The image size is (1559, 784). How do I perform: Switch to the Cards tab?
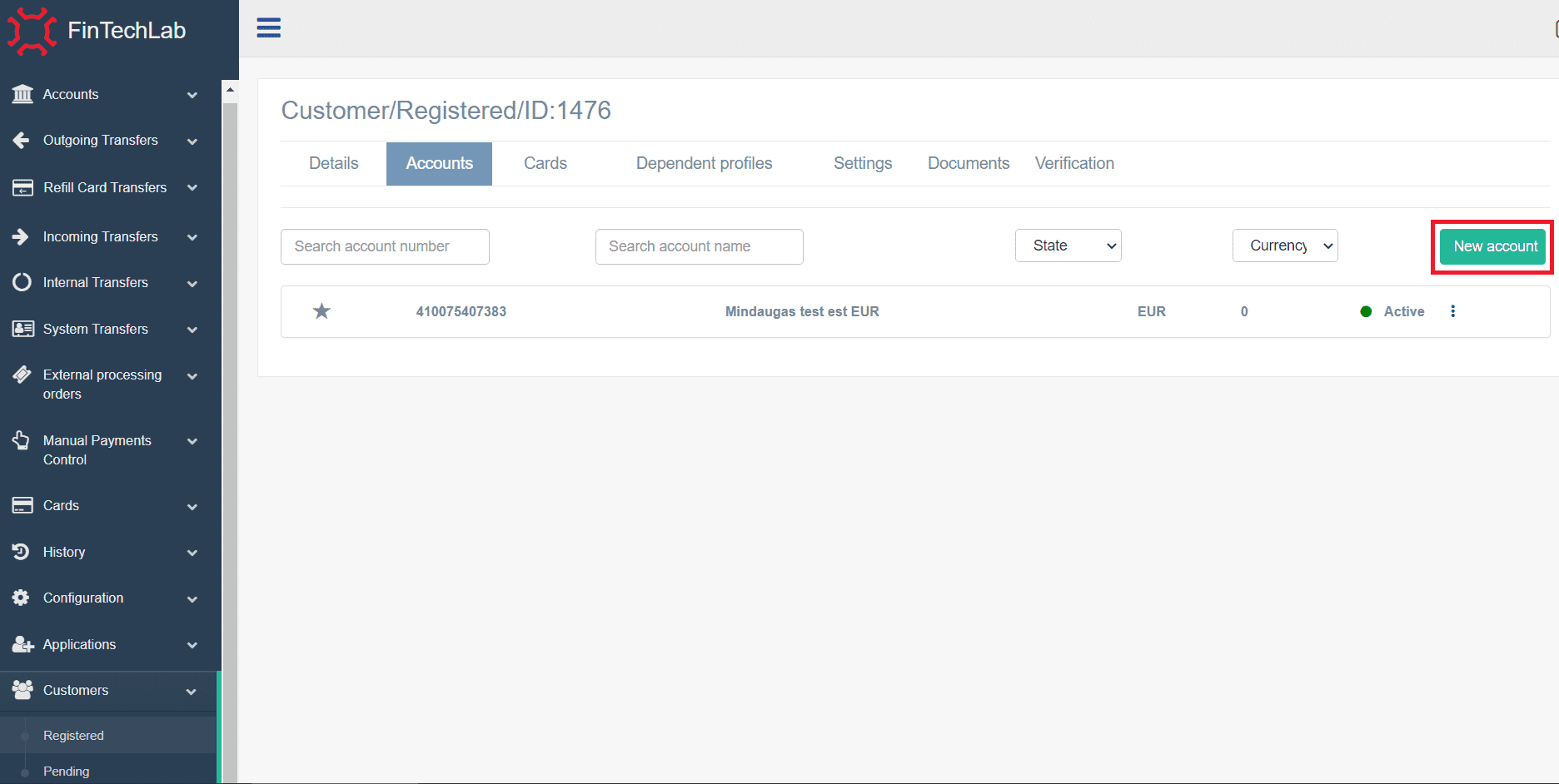[545, 163]
